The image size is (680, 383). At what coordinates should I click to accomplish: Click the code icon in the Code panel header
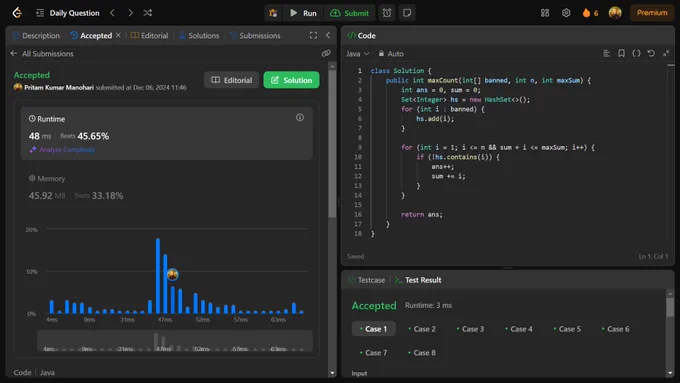[351, 35]
